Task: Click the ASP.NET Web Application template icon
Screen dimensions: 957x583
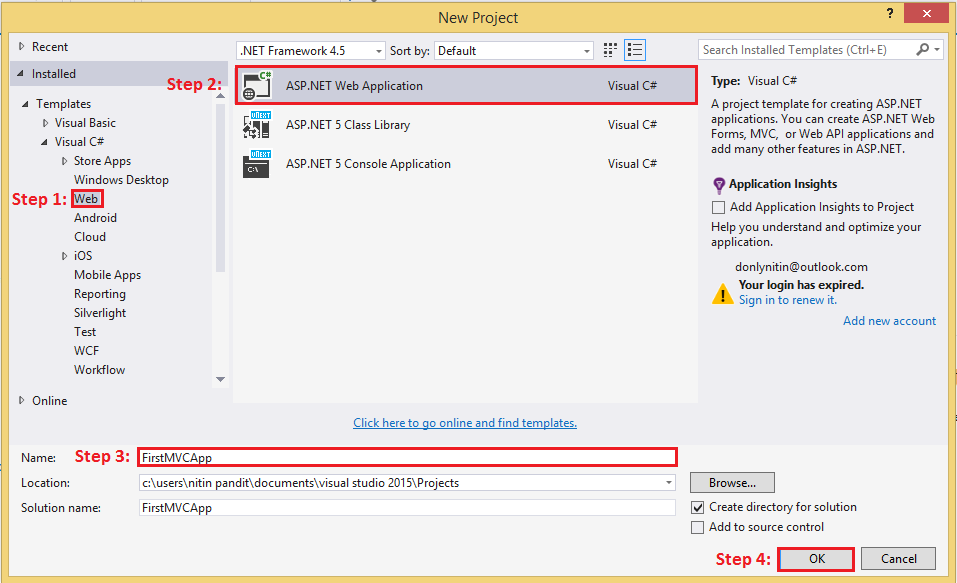Action: click(257, 85)
